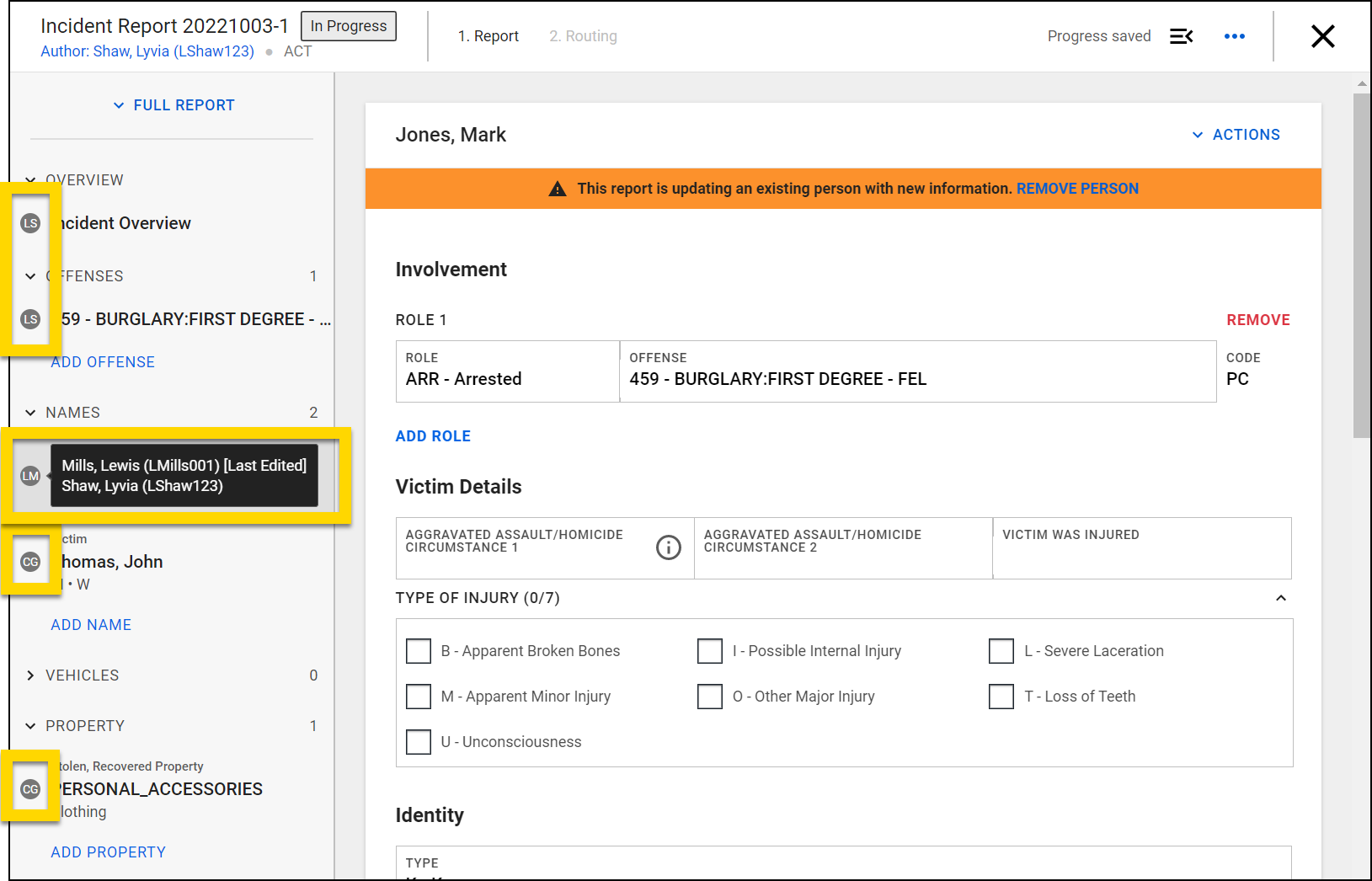Image resolution: width=1372 pixels, height=881 pixels.
Task: Click the REMOVE PERSON link in banner
Action: [1077, 189]
